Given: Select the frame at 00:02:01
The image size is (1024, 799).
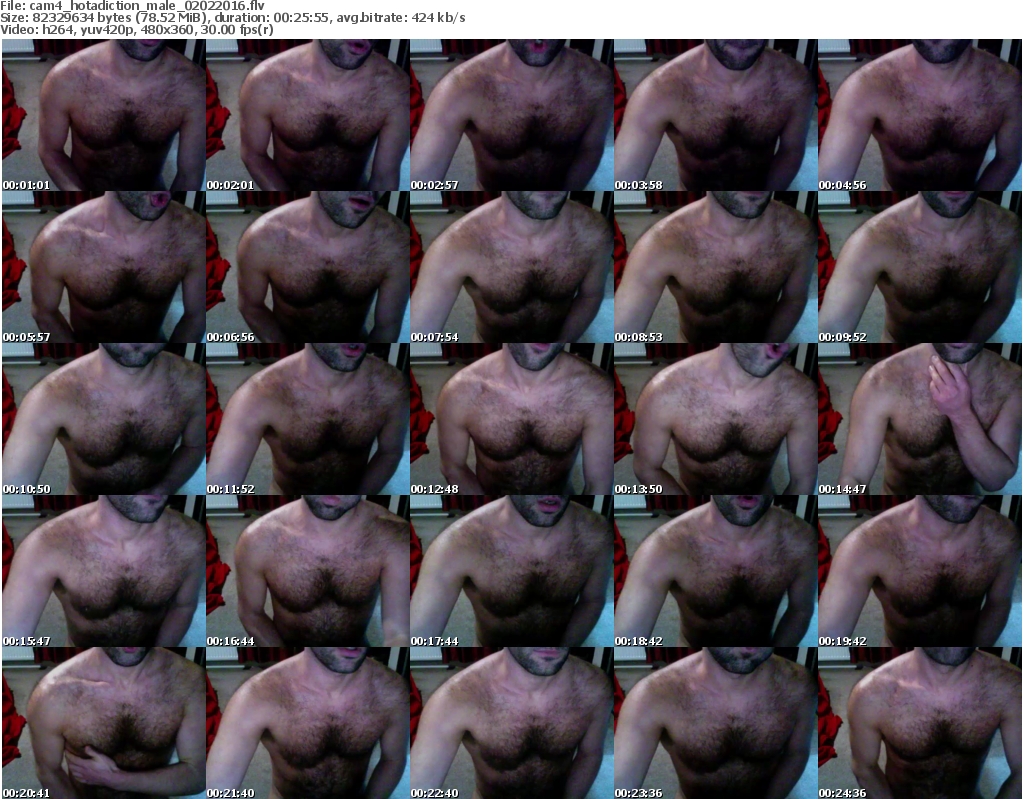Looking at the screenshot, I should [x=308, y=115].
